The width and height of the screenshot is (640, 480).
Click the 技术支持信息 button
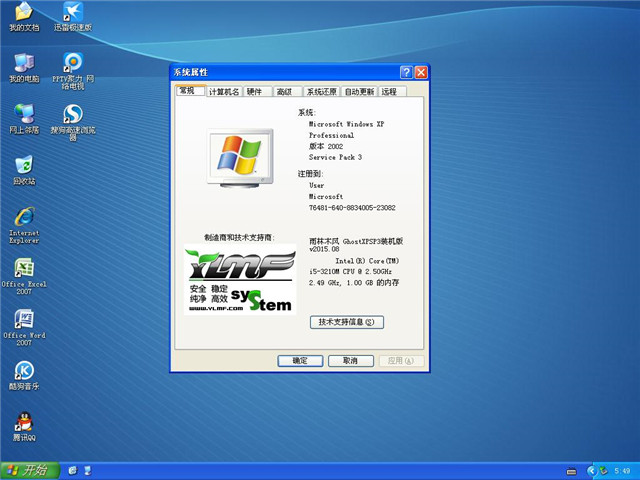pyautogui.click(x=347, y=322)
